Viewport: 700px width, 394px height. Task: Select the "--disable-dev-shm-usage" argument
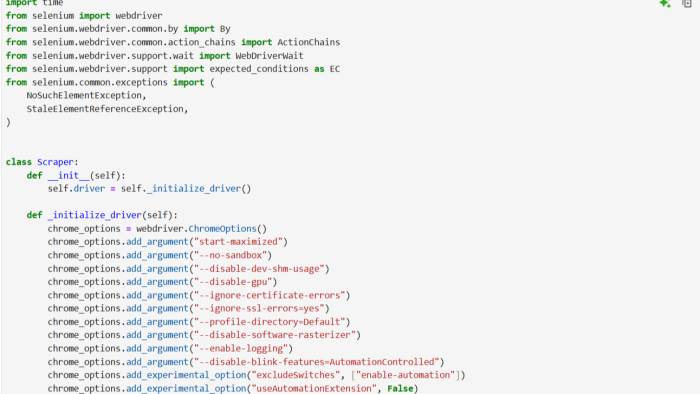click(x=259, y=269)
